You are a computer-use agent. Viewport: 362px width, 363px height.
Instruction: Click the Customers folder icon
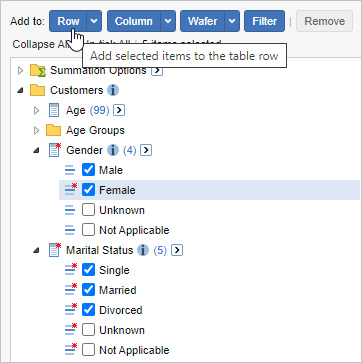click(x=37, y=90)
